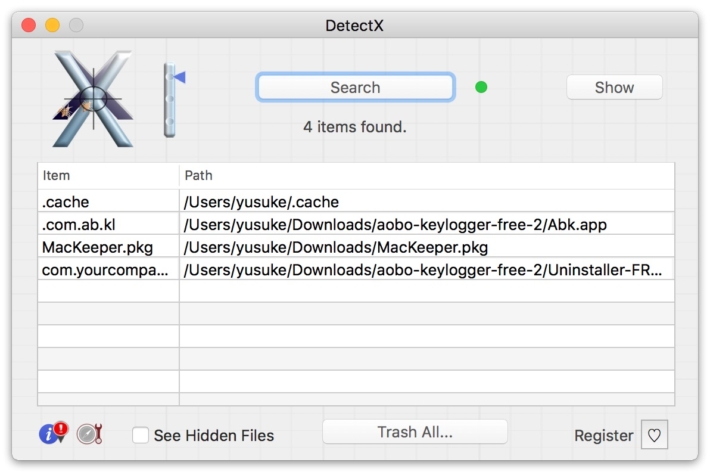Sort by the Path column header
The image size is (710, 472).
[x=427, y=175]
